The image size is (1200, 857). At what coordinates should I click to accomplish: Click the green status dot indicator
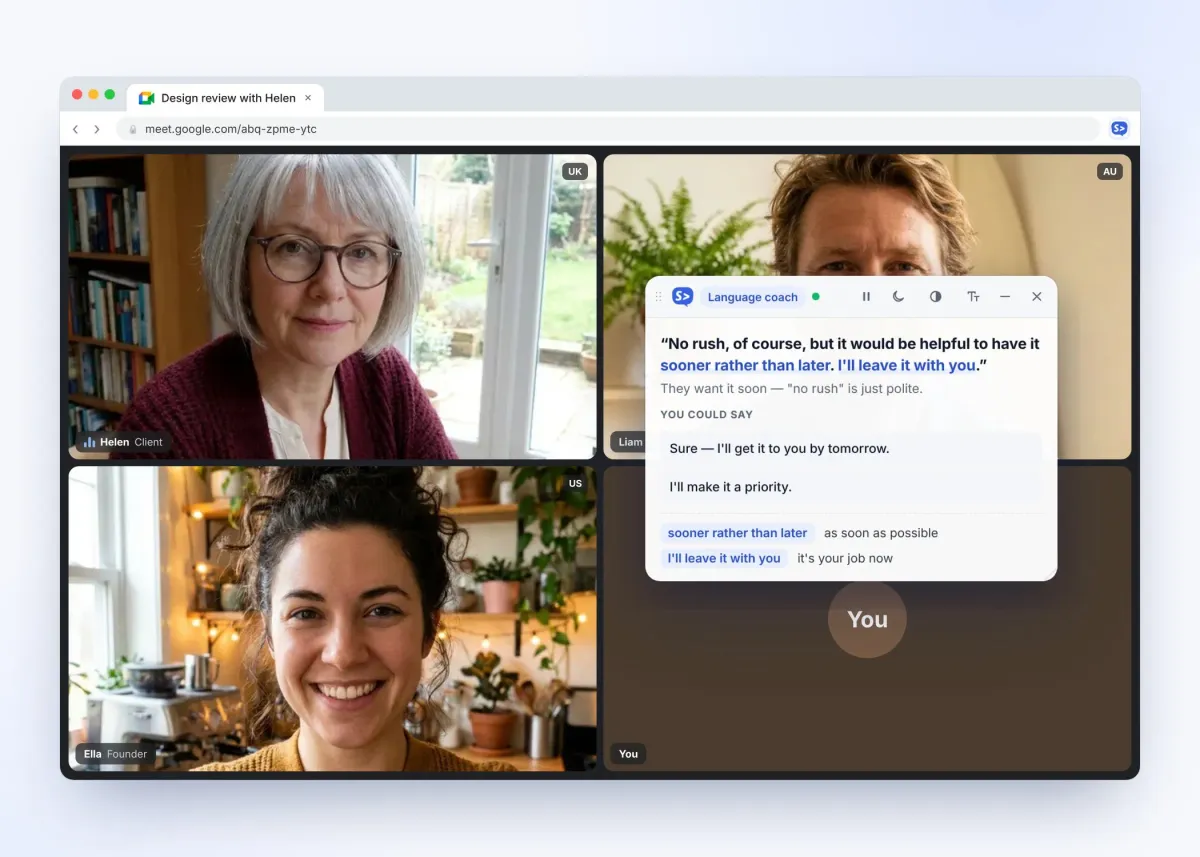tap(816, 297)
